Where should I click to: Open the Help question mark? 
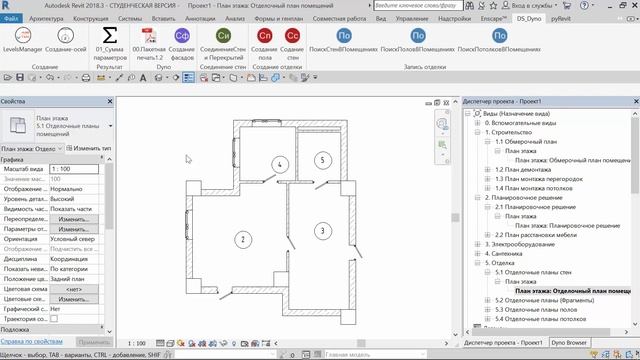point(584,6)
